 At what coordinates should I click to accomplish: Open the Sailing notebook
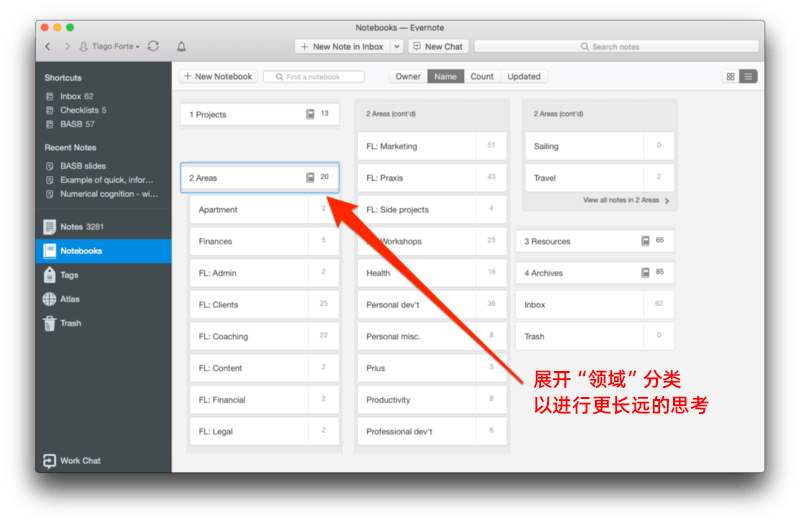599,146
